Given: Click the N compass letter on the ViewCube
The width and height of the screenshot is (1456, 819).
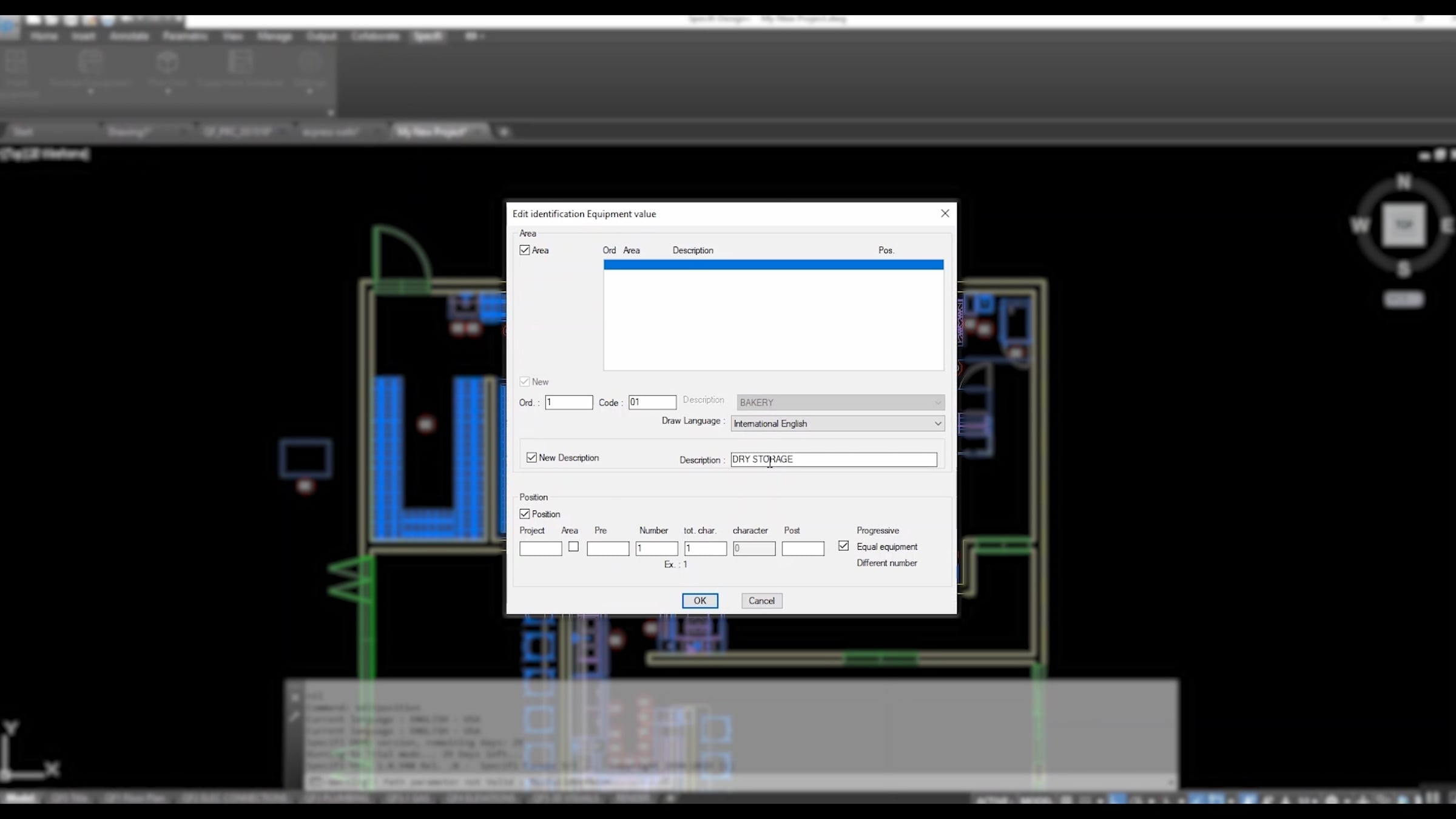Looking at the screenshot, I should (x=1404, y=181).
